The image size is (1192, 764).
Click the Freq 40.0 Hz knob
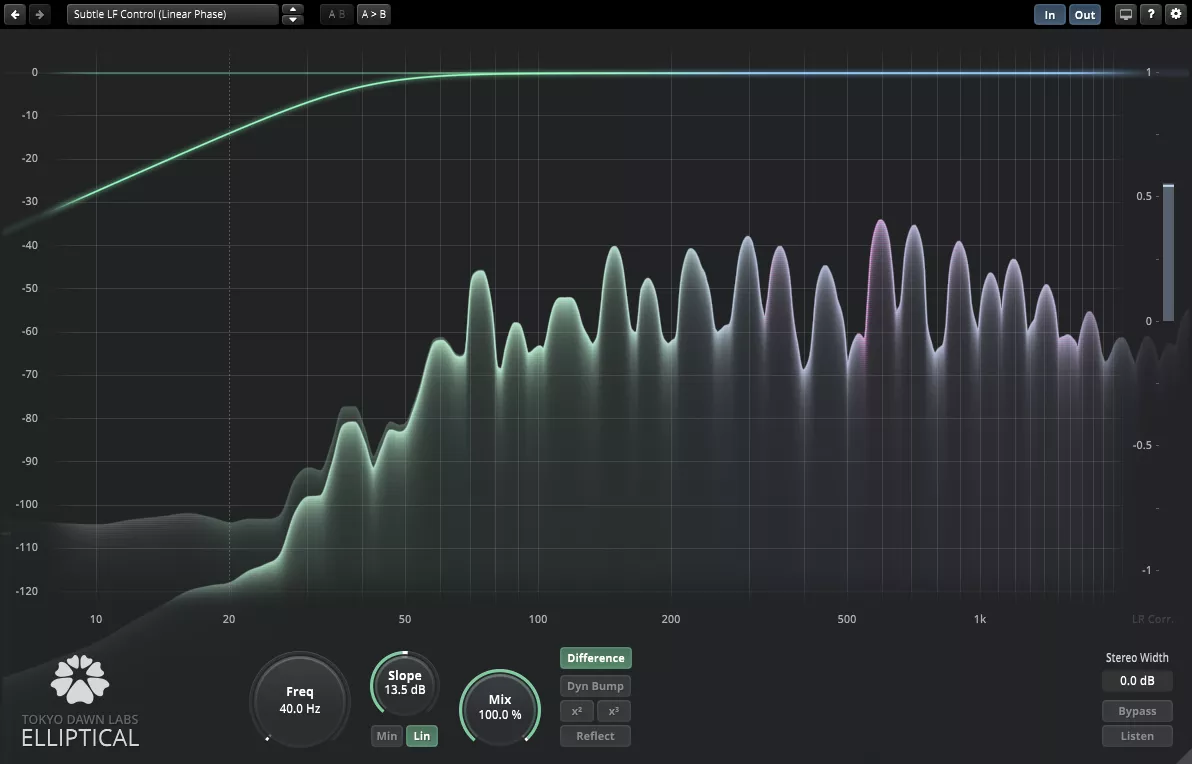(x=300, y=700)
